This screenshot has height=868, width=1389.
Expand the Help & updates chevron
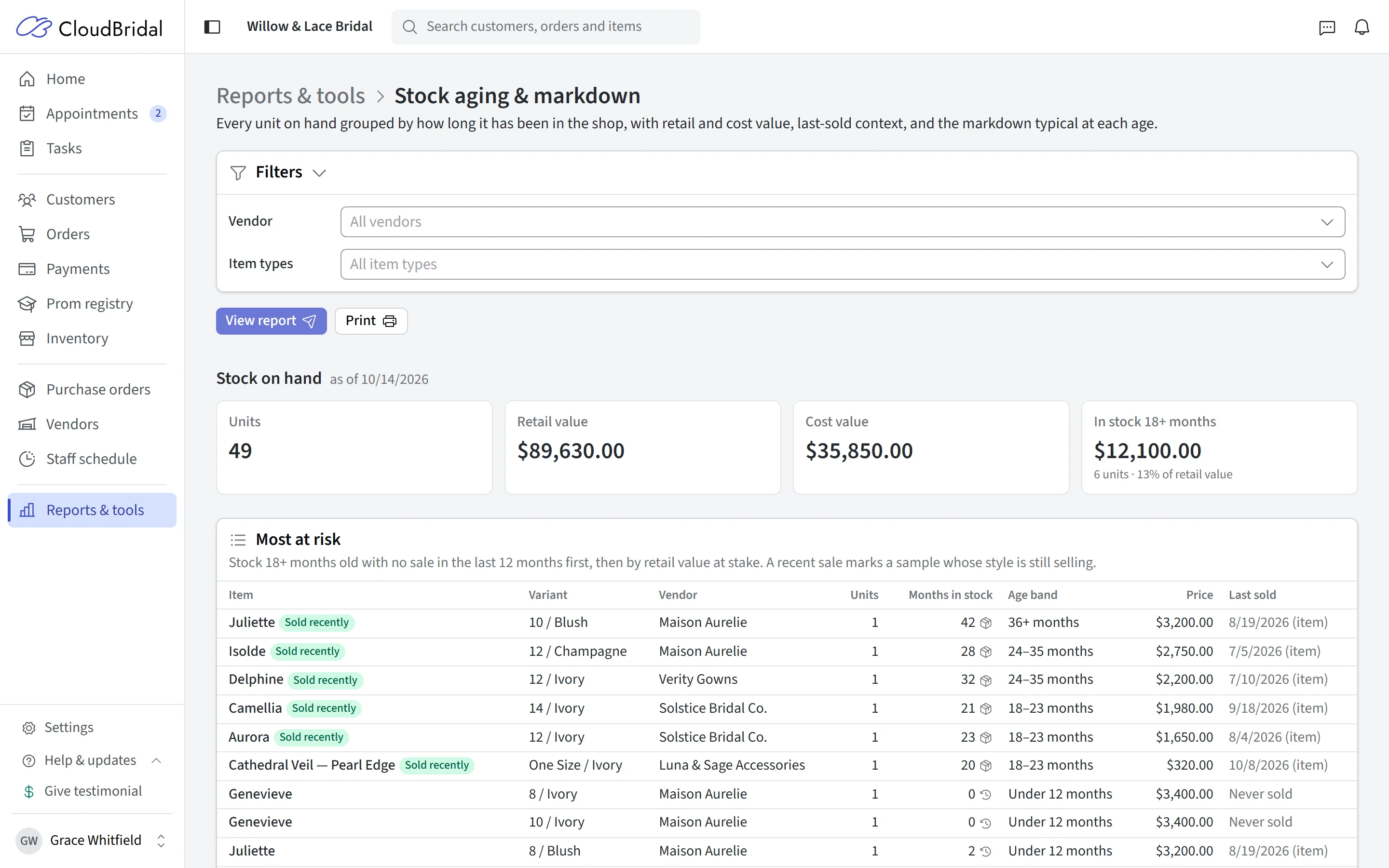click(x=156, y=760)
